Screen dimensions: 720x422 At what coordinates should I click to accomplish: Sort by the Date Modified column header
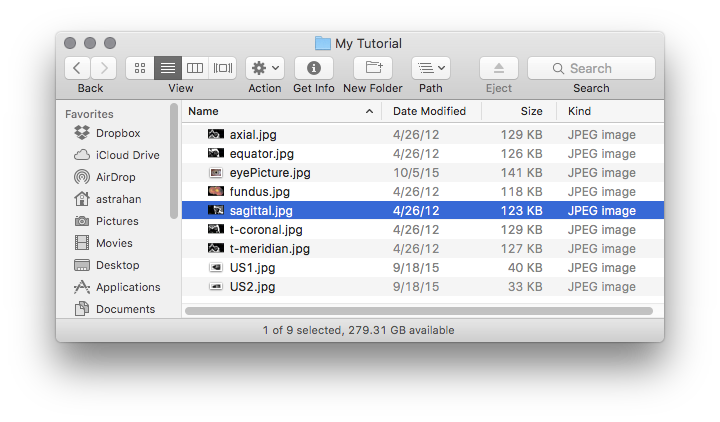(430, 111)
